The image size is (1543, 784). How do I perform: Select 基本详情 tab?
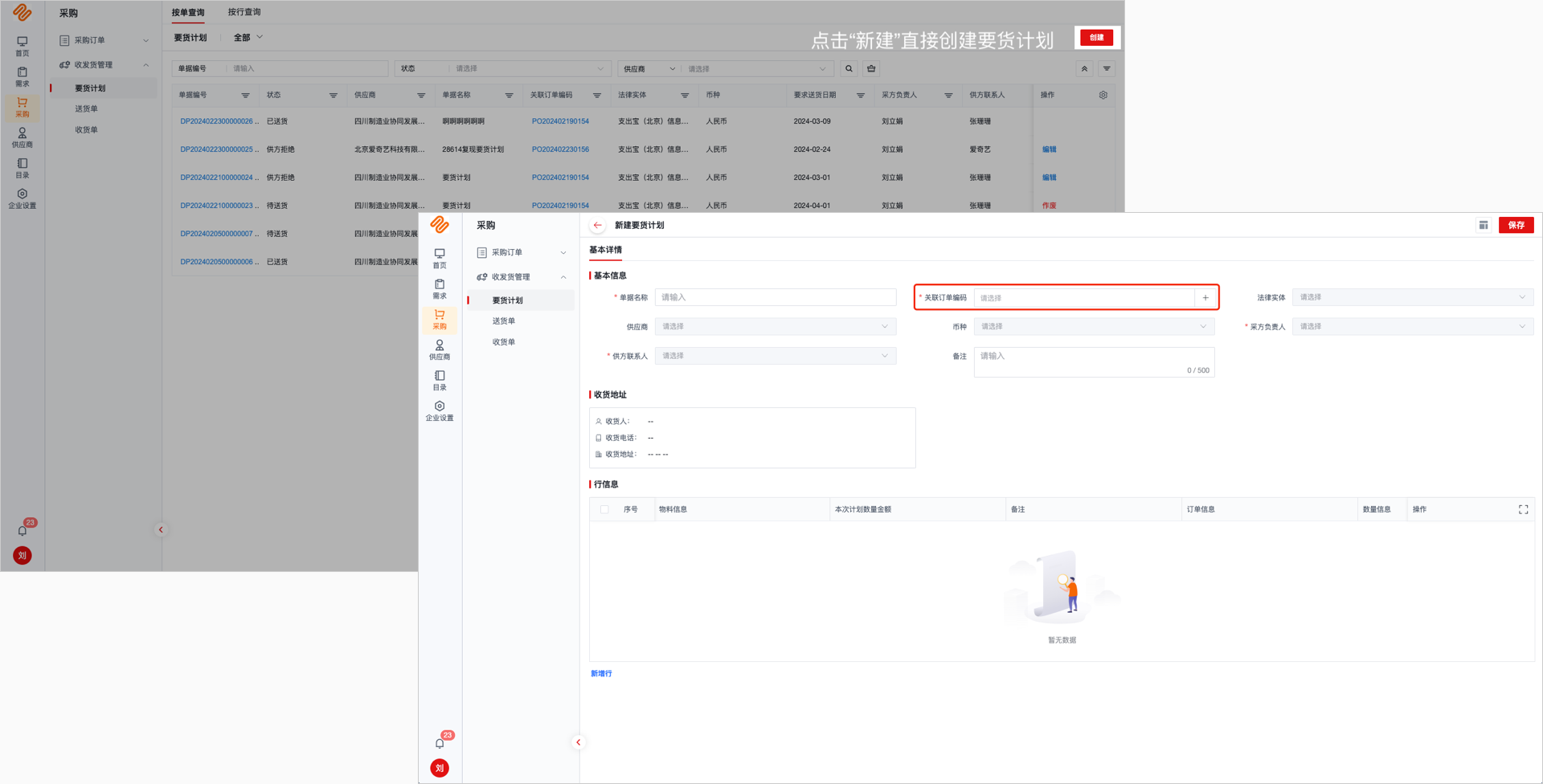(x=605, y=250)
